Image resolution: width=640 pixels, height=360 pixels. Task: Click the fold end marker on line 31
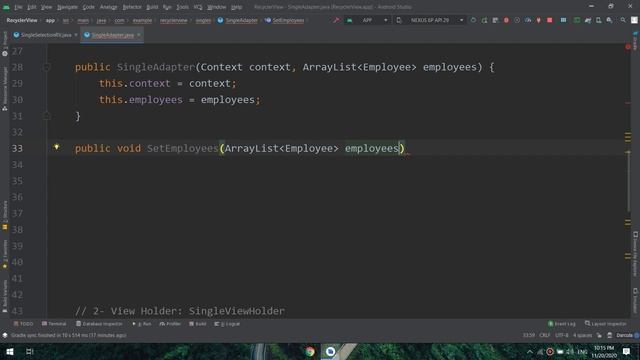pyautogui.click(x=47, y=116)
